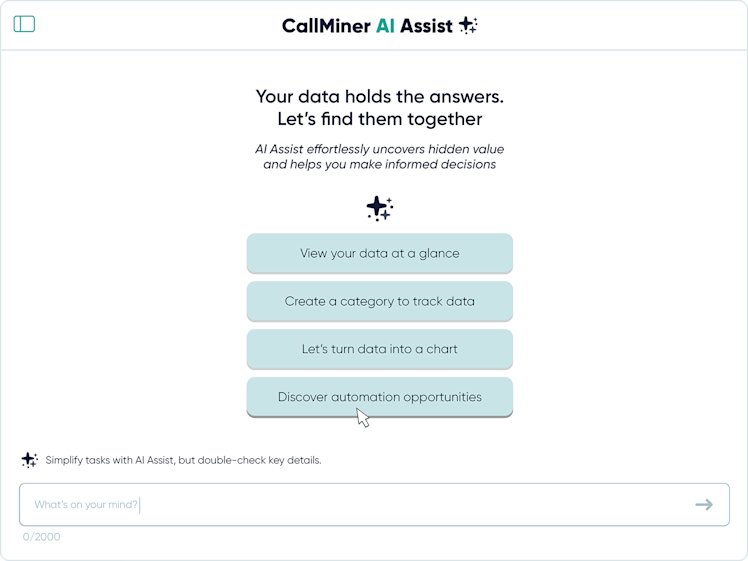Click 'and helps you make informed decisions' line
Viewport: 748px width, 561px height.
(x=379, y=164)
